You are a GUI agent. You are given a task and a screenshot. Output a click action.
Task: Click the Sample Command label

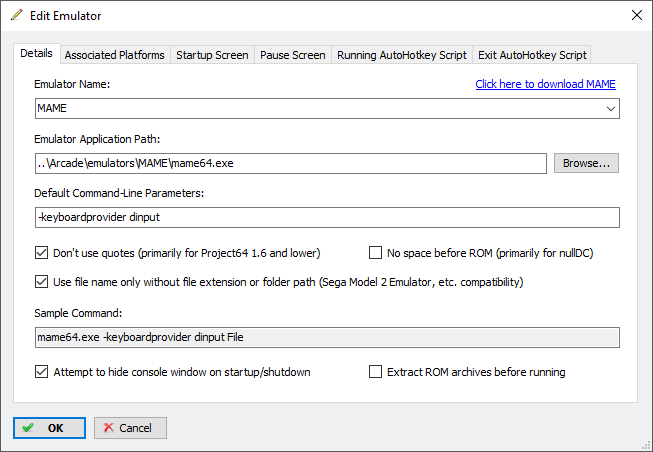pyautogui.click(x=78, y=313)
